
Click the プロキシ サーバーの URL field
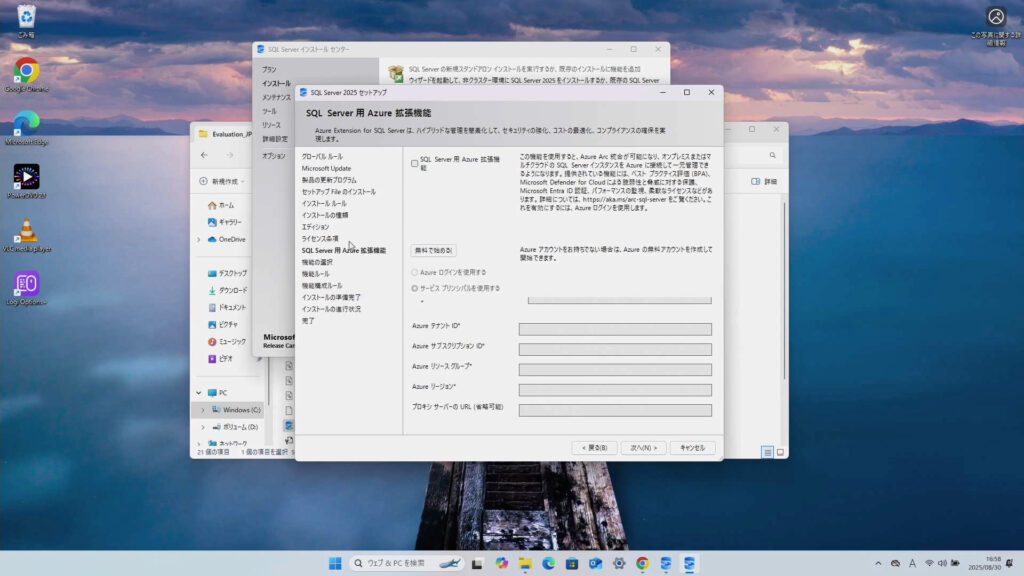pos(615,410)
